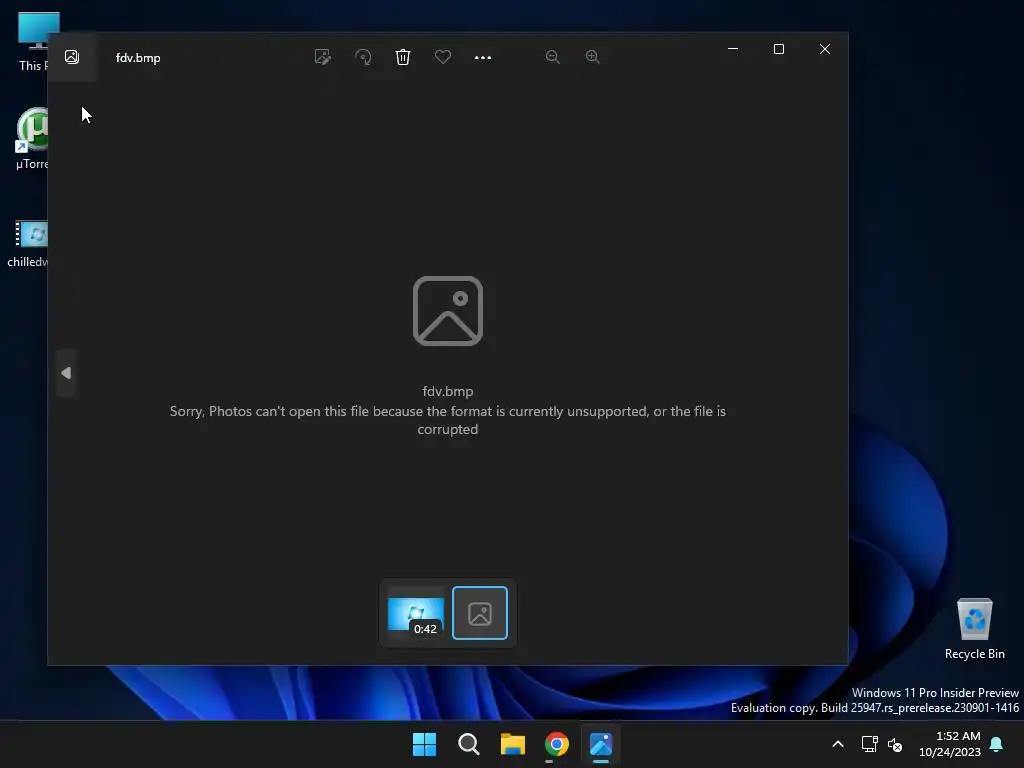
Task: Select the 0:42 video thumbnail in filmstrip
Action: point(416,613)
